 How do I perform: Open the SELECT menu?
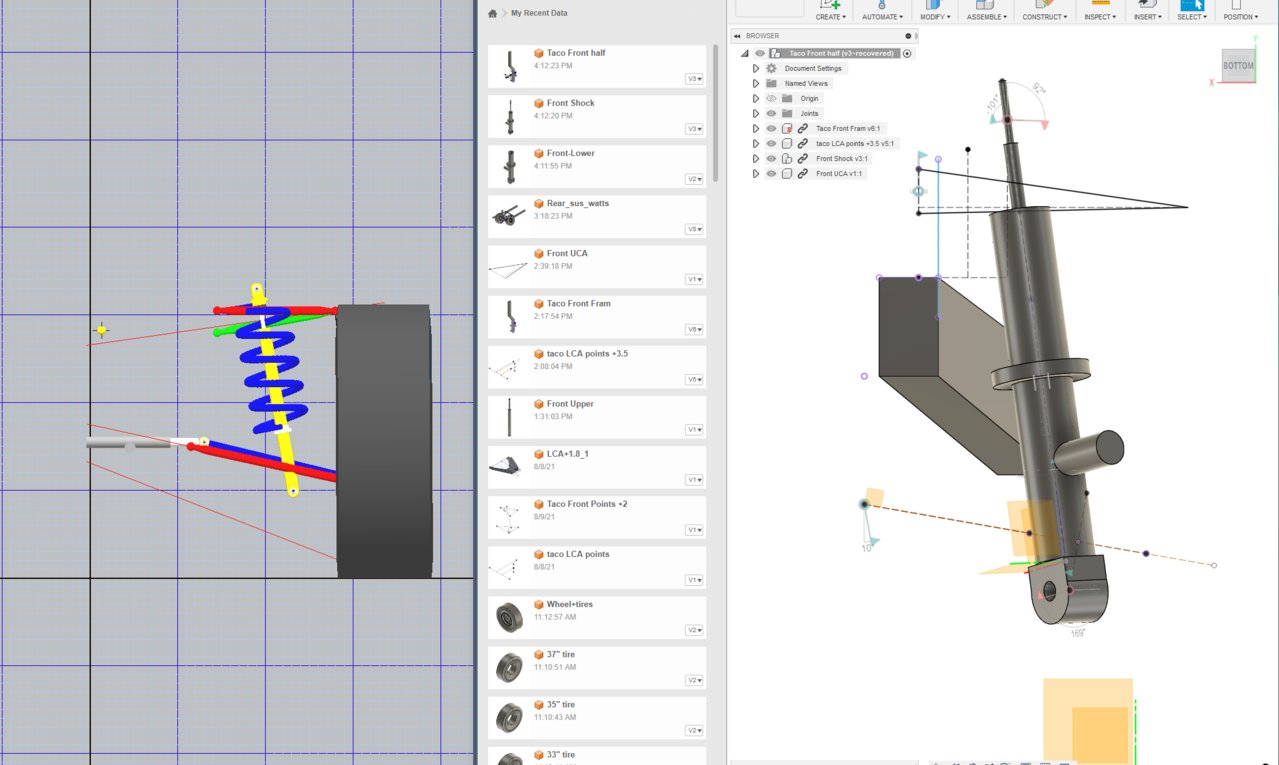1191,16
